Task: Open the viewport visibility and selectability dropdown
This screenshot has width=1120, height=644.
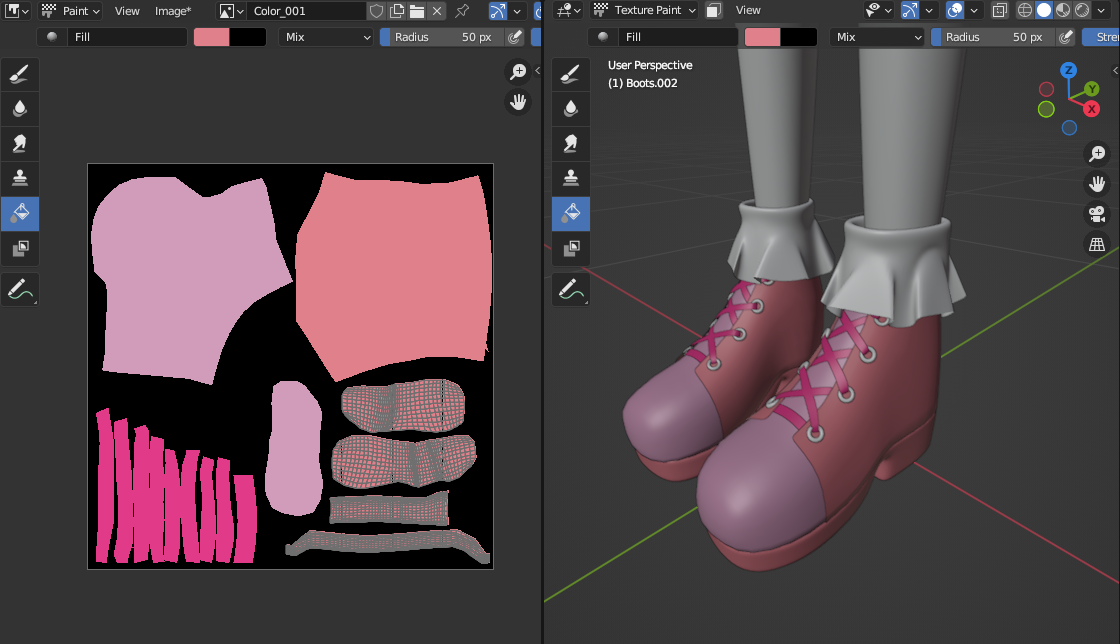Action: point(879,10)
